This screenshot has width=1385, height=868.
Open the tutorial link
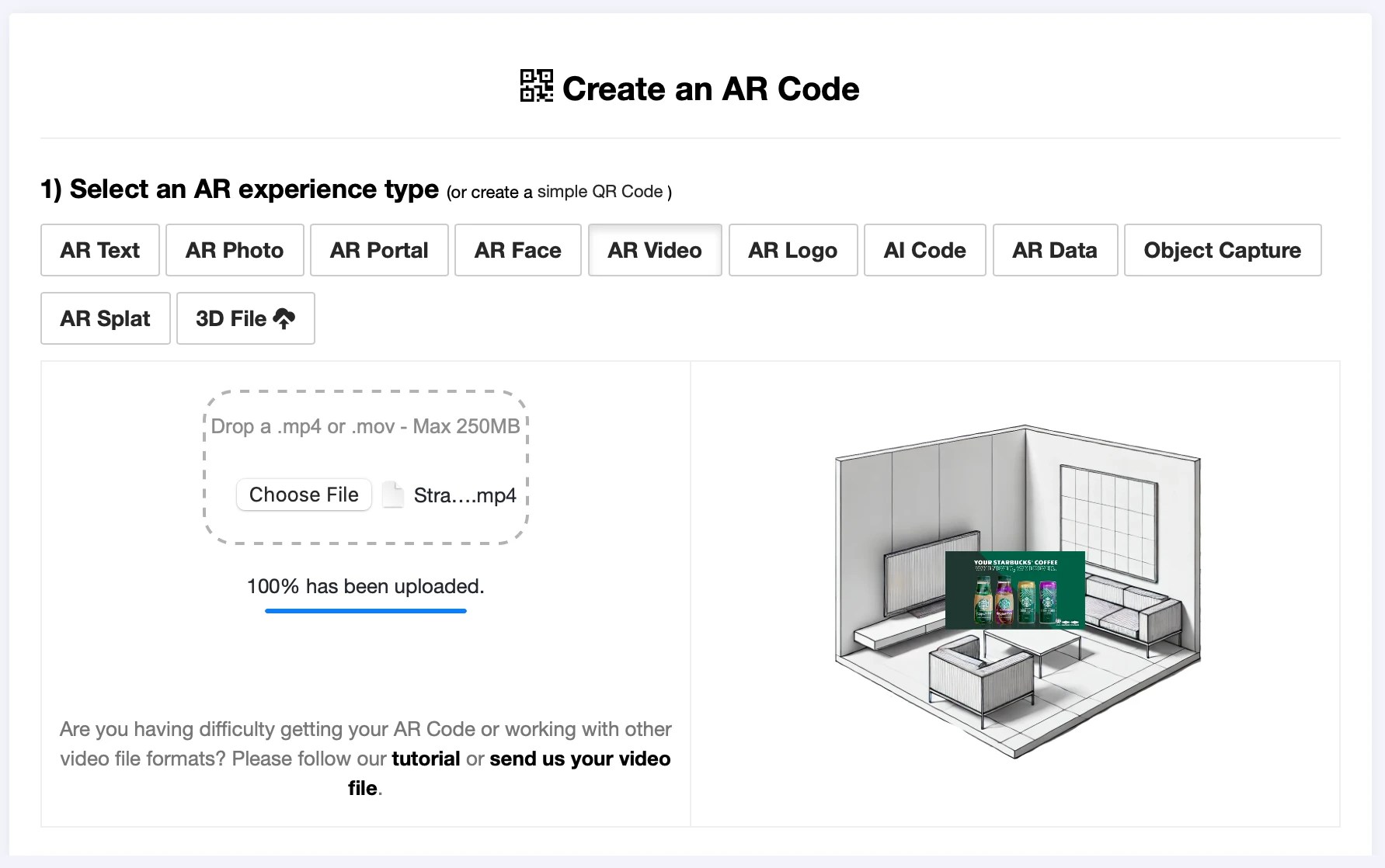tap(426, 759)
